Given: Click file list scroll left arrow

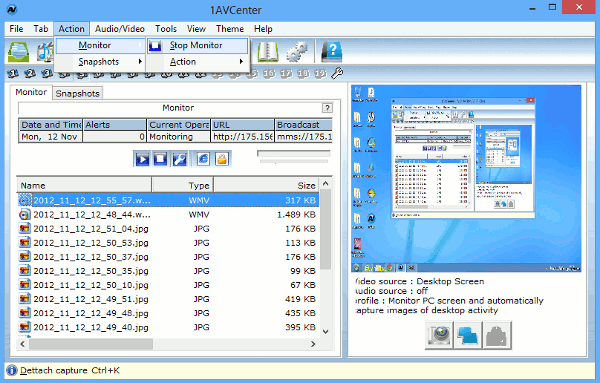Looking at the screenshot, I should click(23, 344).
